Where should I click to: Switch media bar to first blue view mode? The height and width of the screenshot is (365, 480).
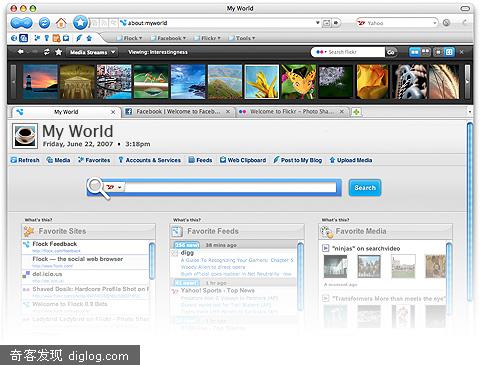click(415, 52)
